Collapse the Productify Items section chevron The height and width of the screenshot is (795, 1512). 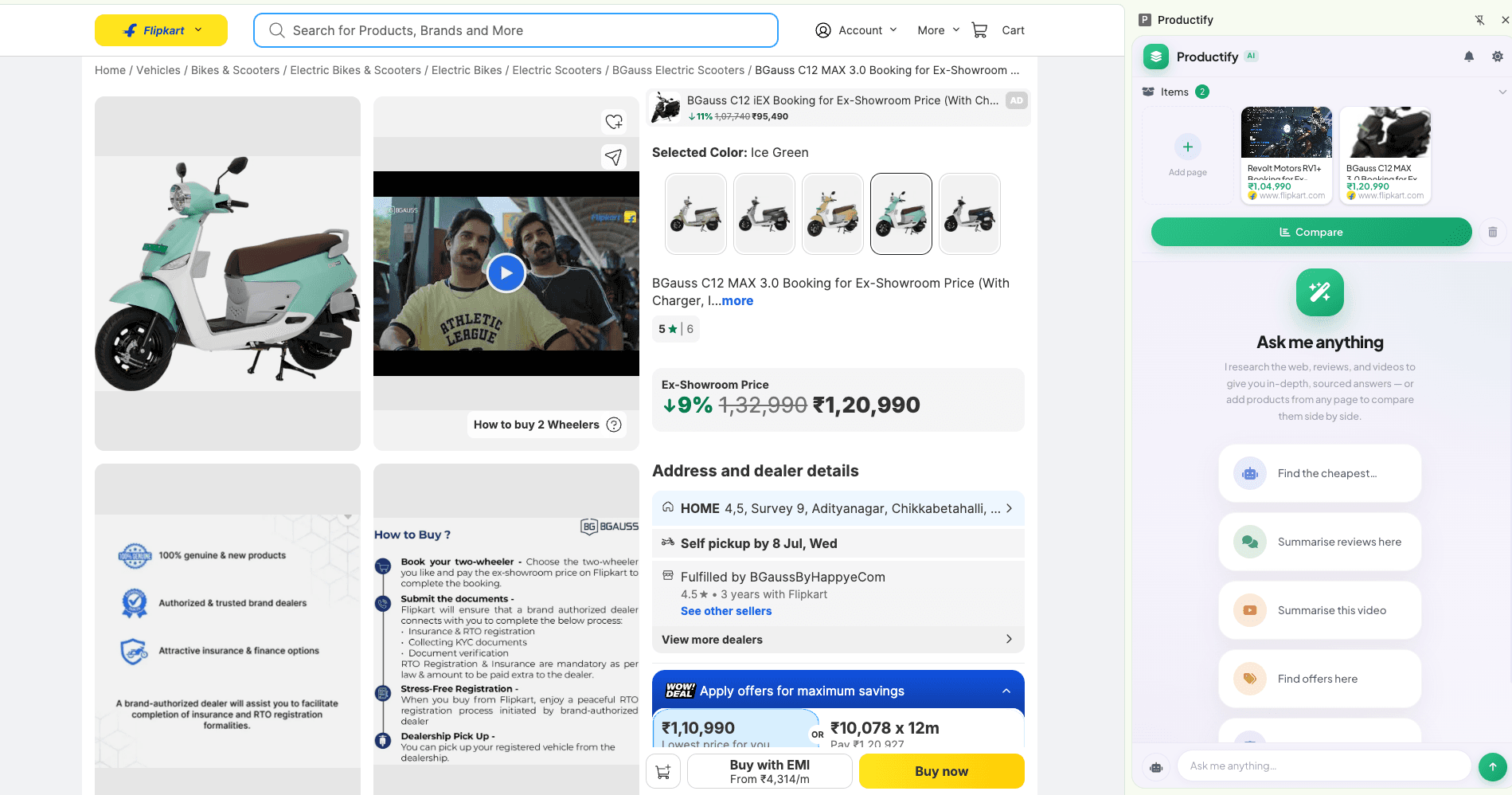1502,92
